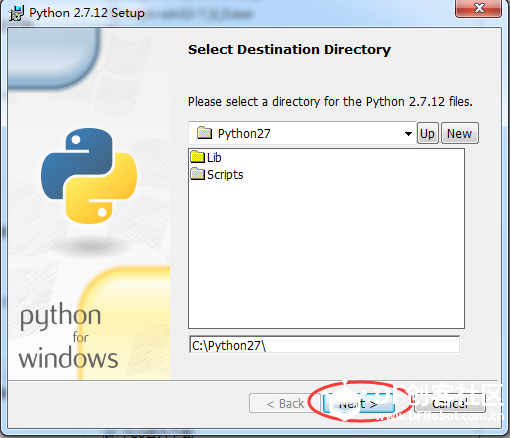510x438 pixels.
Task: Expand the directory dropdown arrow
Action: (408, 134)
